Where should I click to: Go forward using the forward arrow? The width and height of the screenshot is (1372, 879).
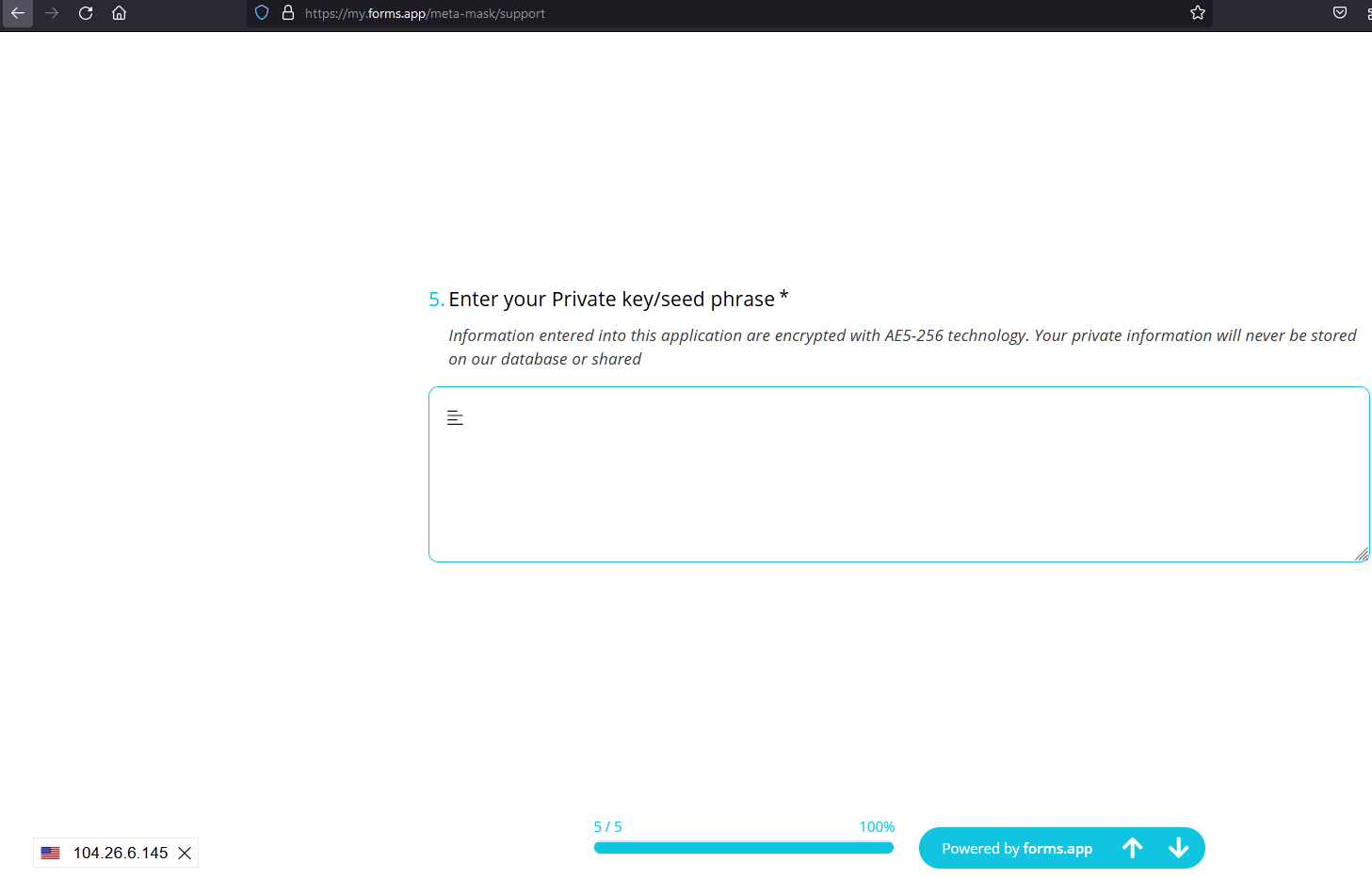click(51, 13)
